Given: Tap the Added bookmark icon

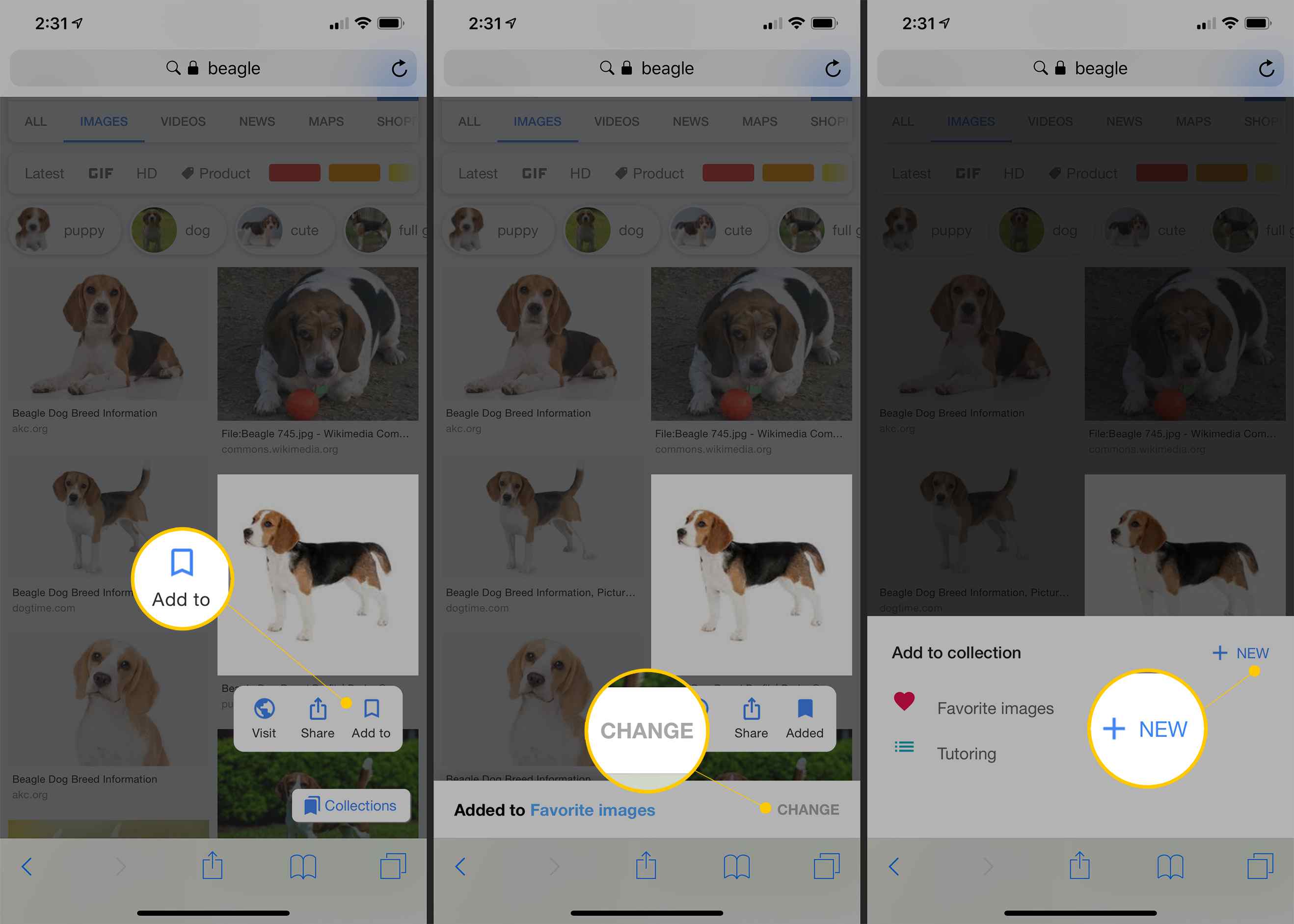Looking at the screenshot, I should click(x=805, y=707).
